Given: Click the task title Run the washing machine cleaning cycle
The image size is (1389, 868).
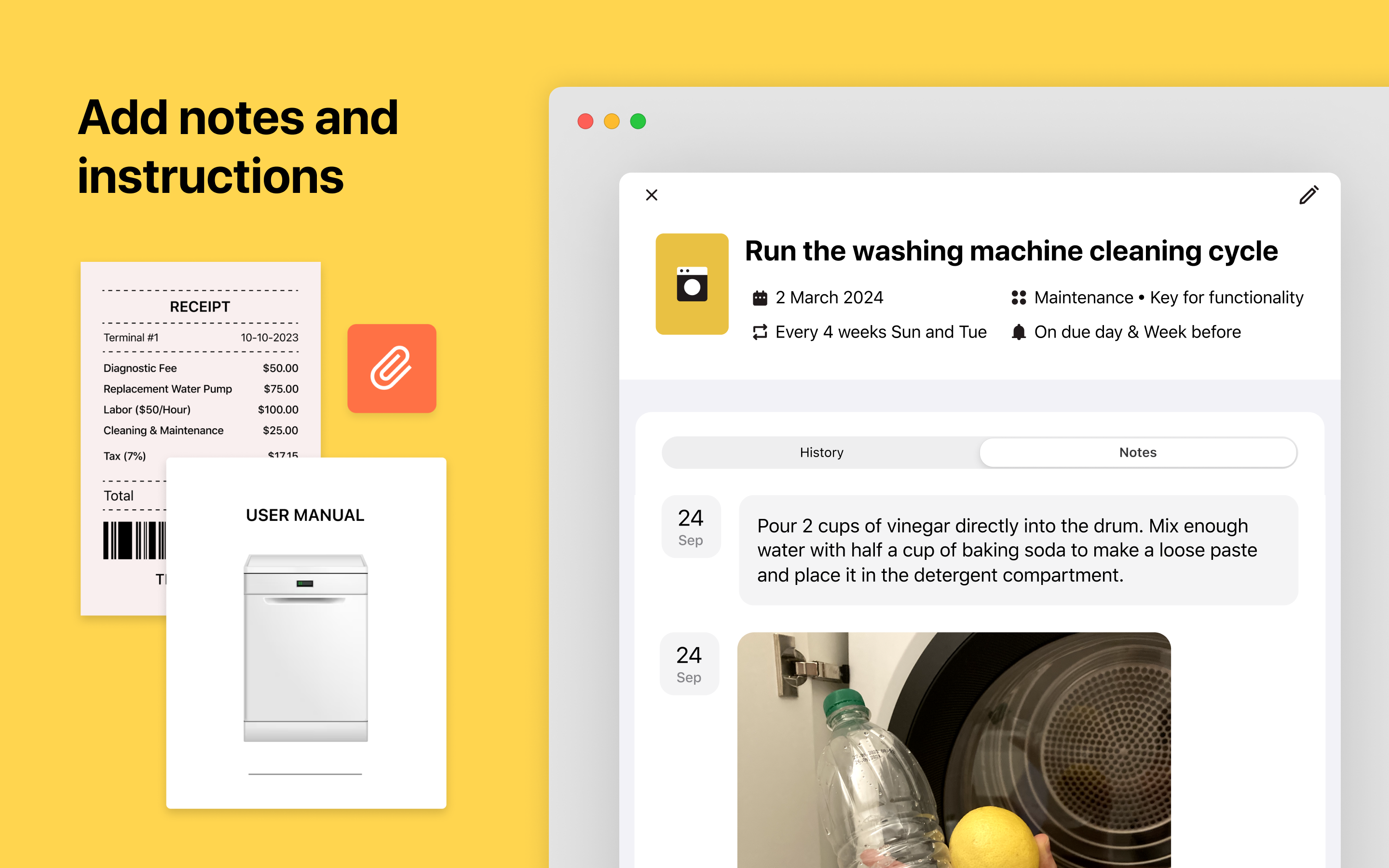Looking at the screenshot, I should [1011, 251].
